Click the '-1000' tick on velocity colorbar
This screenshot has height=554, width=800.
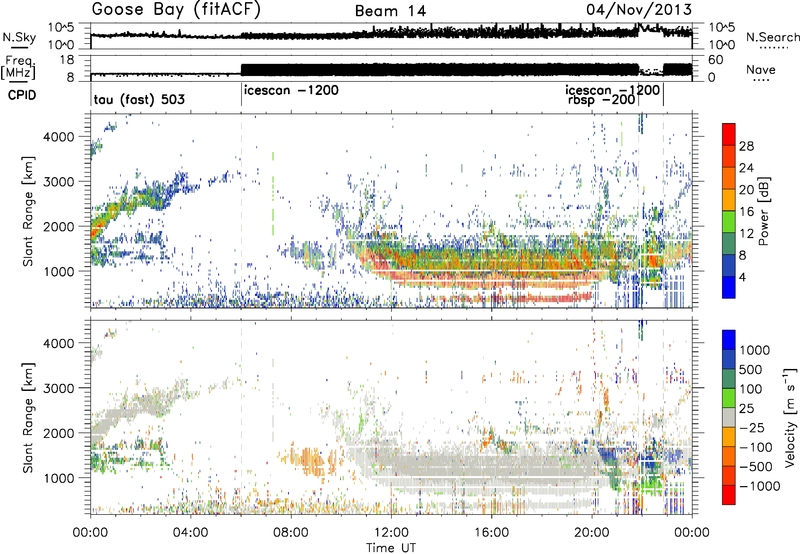click(x=759, y=486)
